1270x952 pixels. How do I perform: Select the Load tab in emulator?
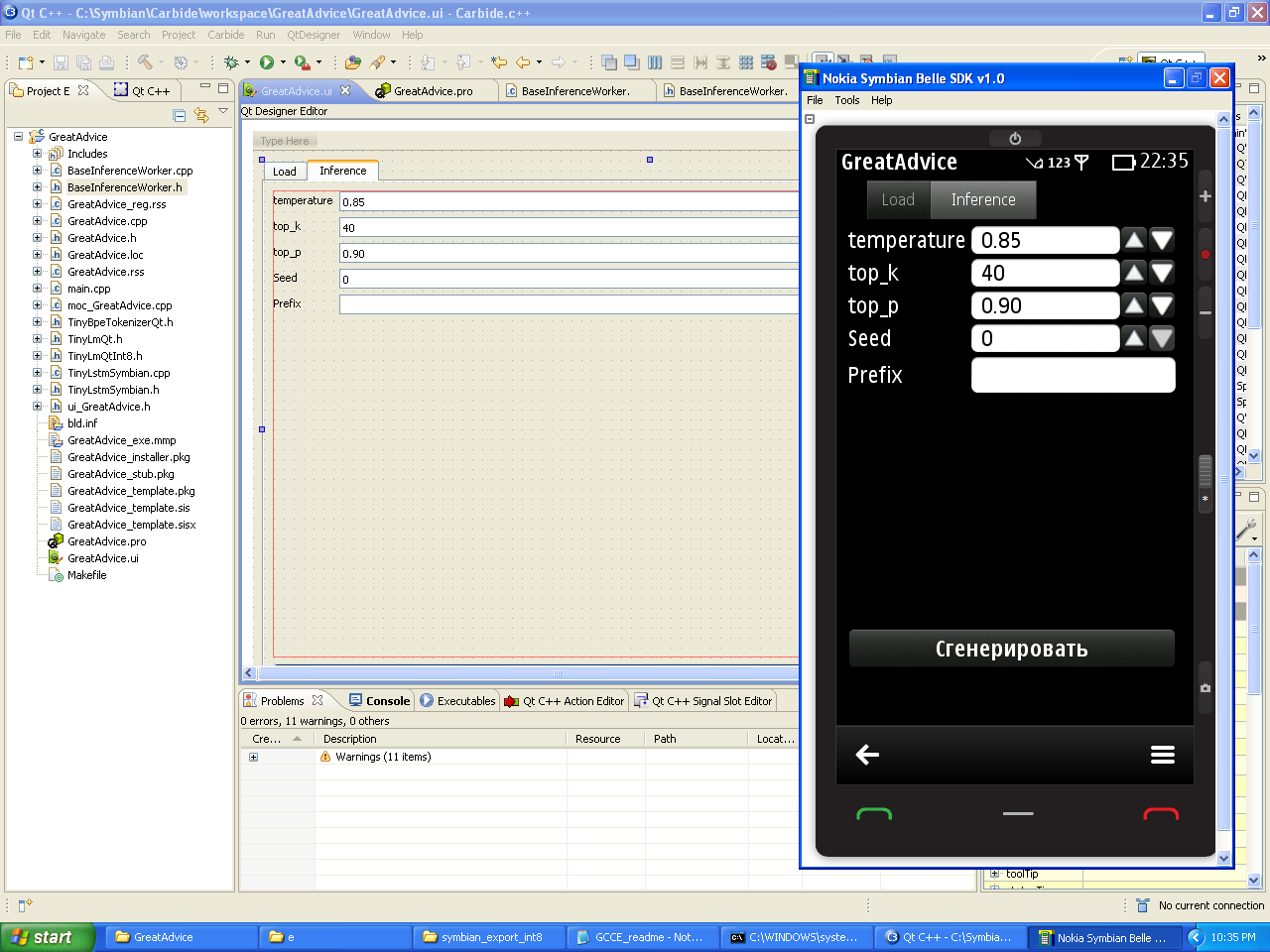898,199
